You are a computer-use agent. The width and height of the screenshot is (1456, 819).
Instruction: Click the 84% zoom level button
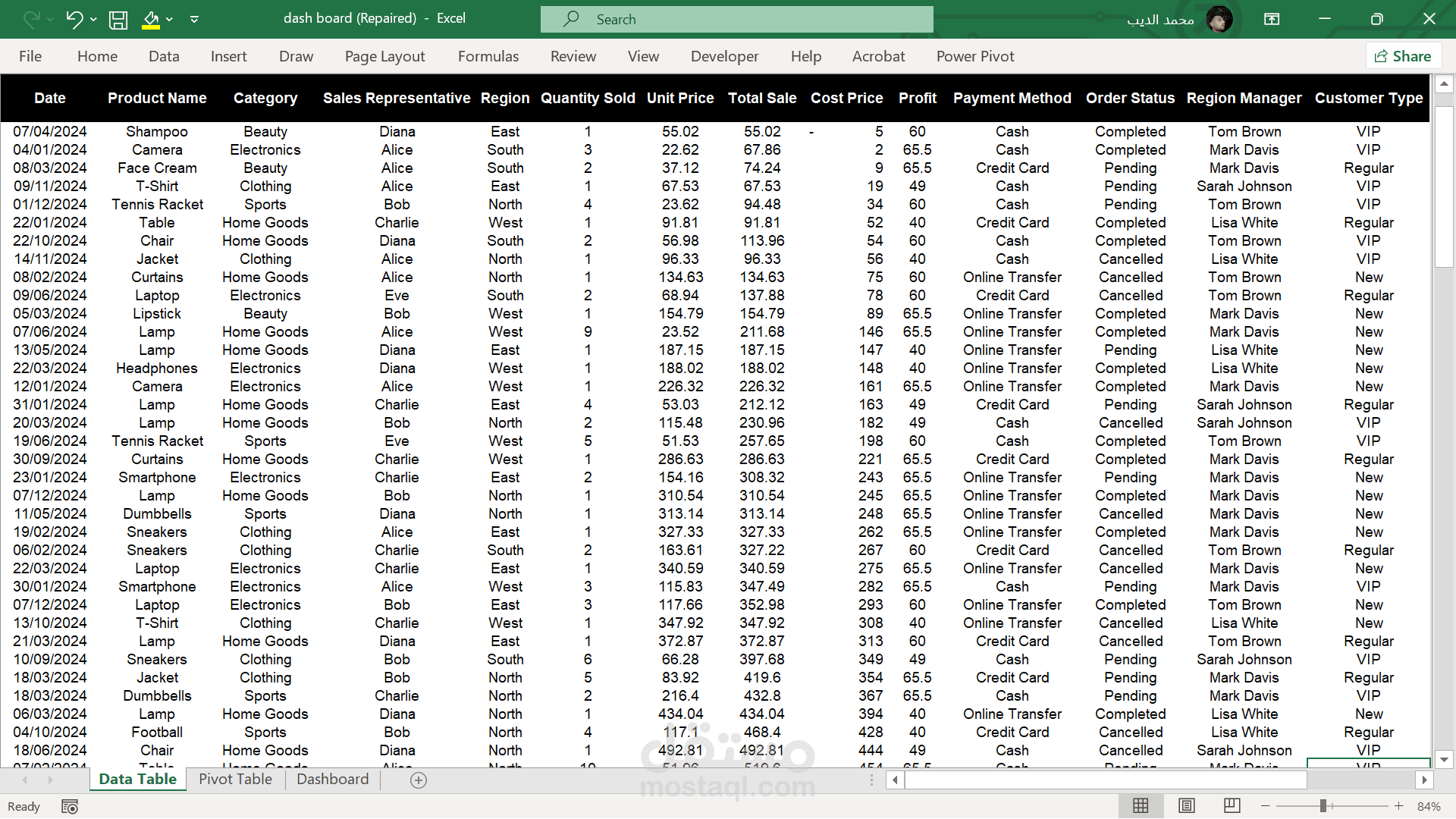click(x=1429, y=806)
